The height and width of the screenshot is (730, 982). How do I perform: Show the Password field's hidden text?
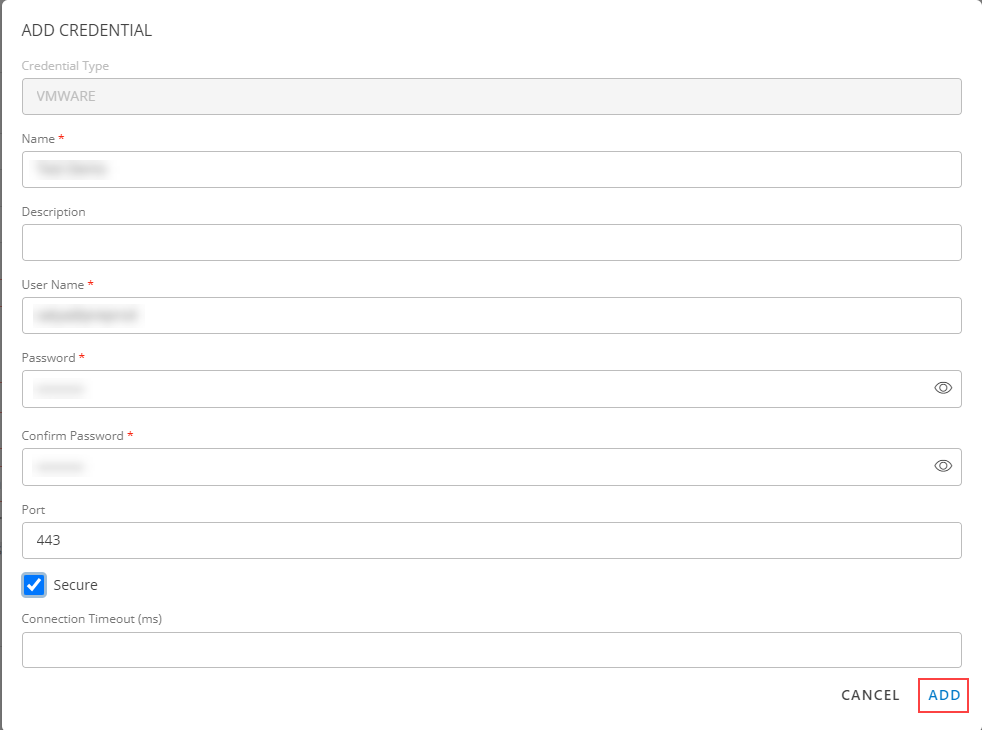coord(942,388)
